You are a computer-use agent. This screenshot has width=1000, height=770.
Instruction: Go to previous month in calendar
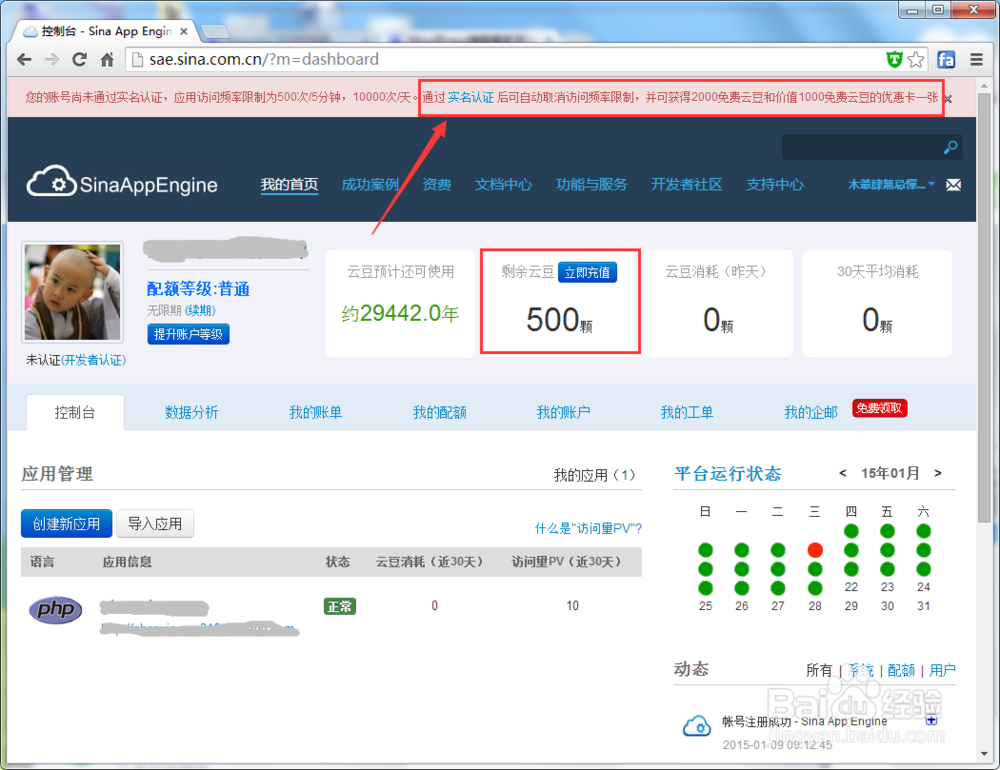(x=842, y=473)
